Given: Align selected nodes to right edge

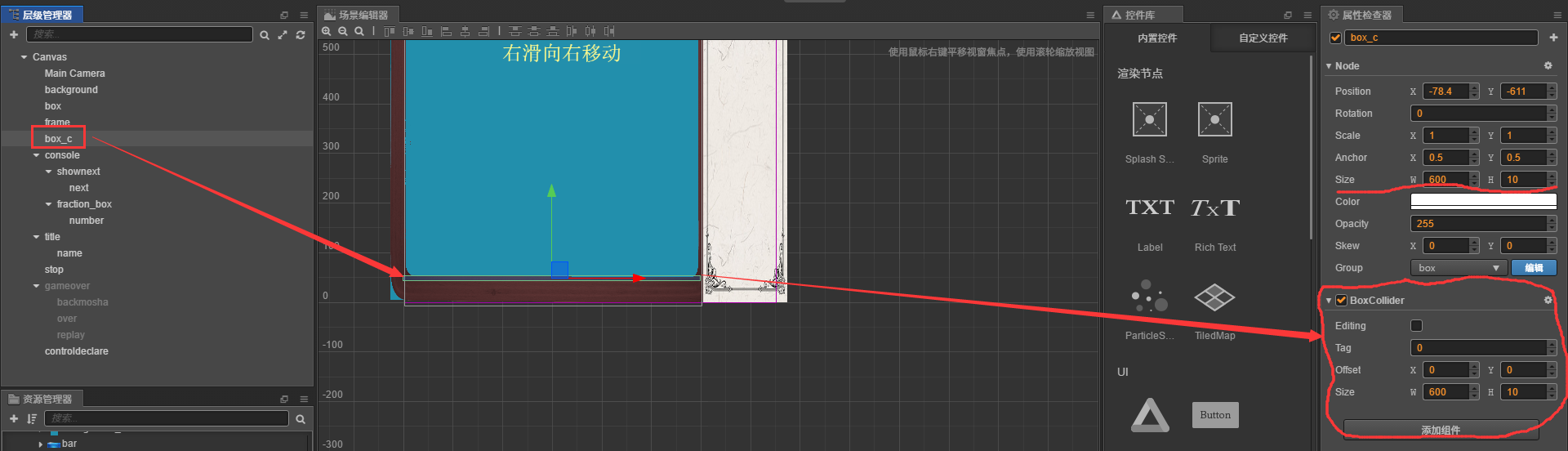Looking at the screenshot, I should pyautogui.click(x=483, y=31).
